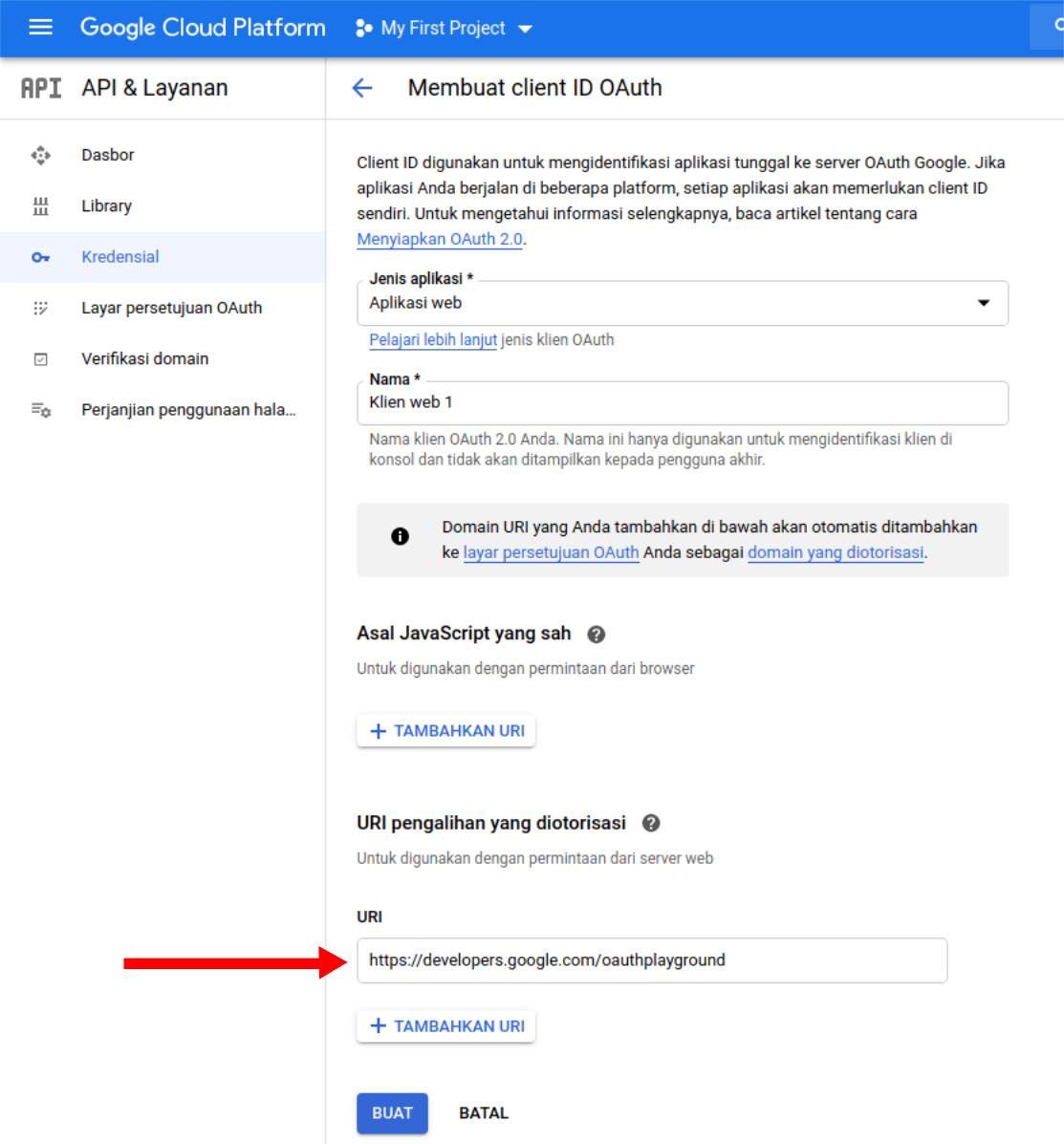Add URI under Asal JavaScript yang sah
This screenshot has height=1144, width=1064.
445,730
